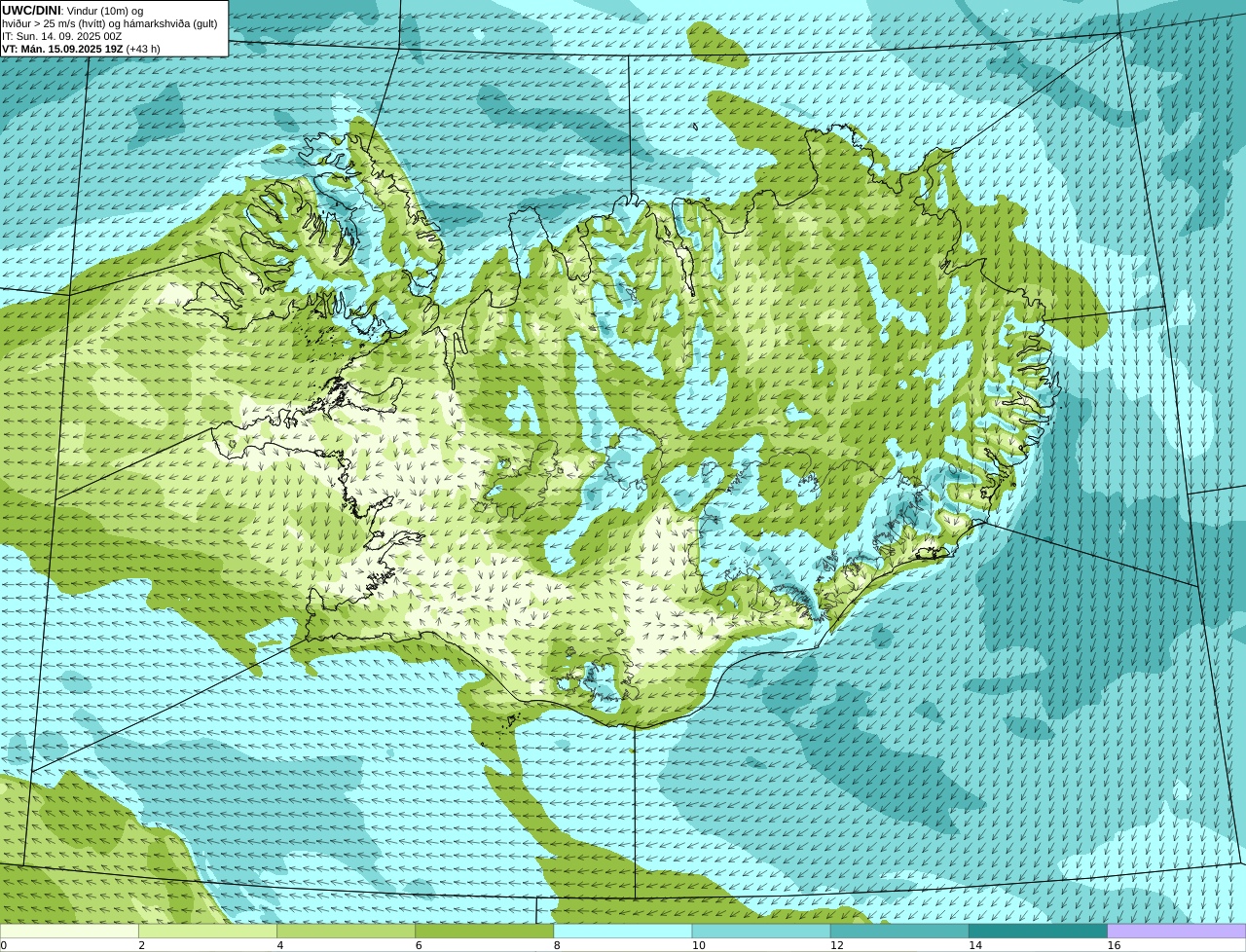1246x952 pixels.
Task: Click the legend scale label '12'
Action: tap(836, 945)
